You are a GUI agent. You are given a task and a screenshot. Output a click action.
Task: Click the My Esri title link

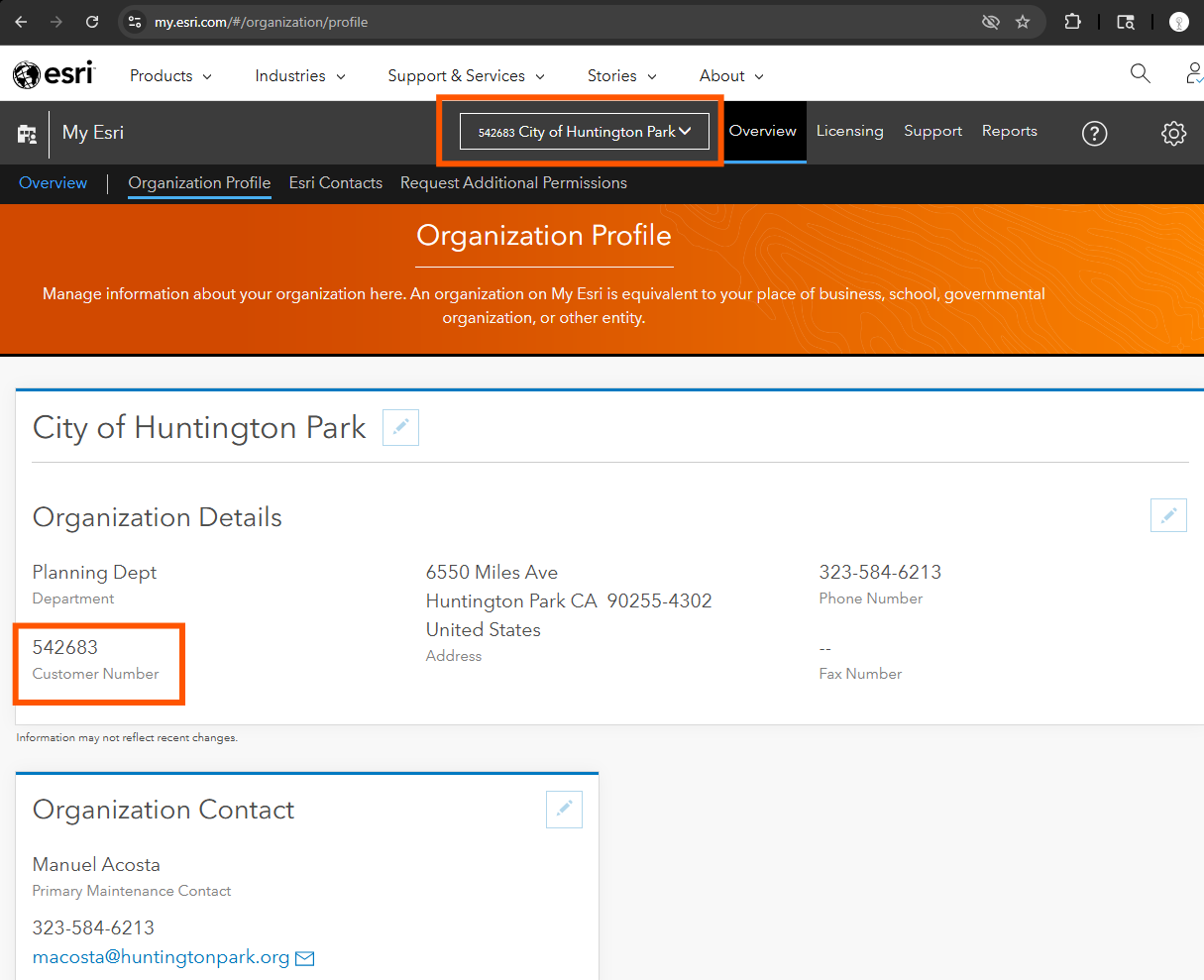point(93,133)
